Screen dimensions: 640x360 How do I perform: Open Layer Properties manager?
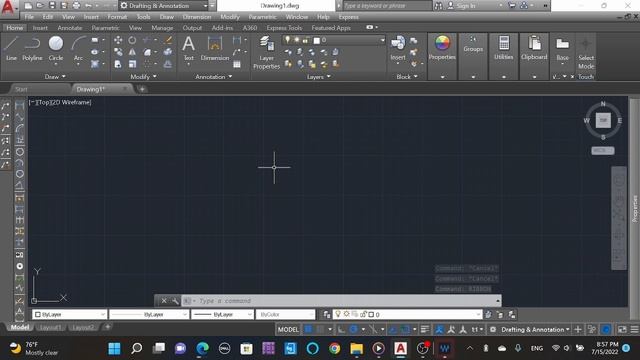point(266,52)
